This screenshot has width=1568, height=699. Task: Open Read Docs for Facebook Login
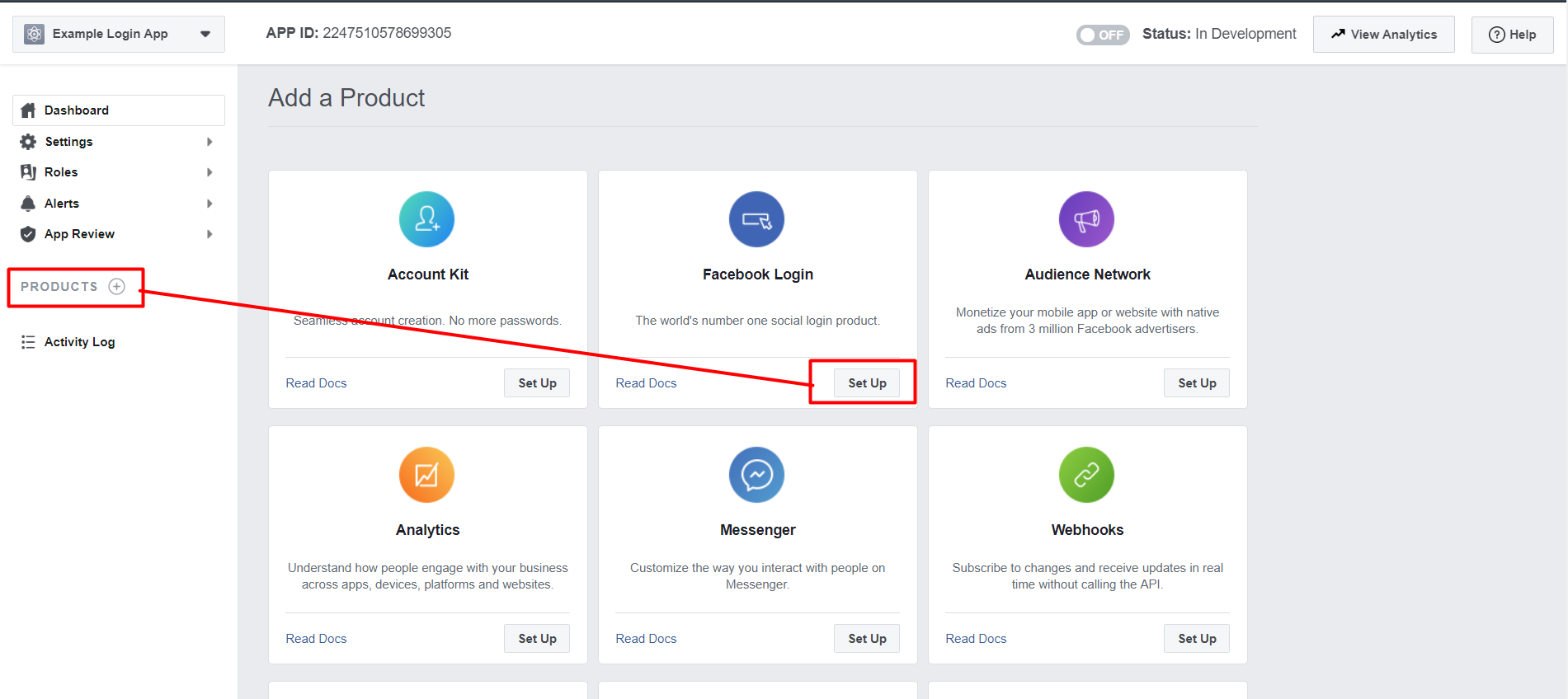(x=646, y=383)
